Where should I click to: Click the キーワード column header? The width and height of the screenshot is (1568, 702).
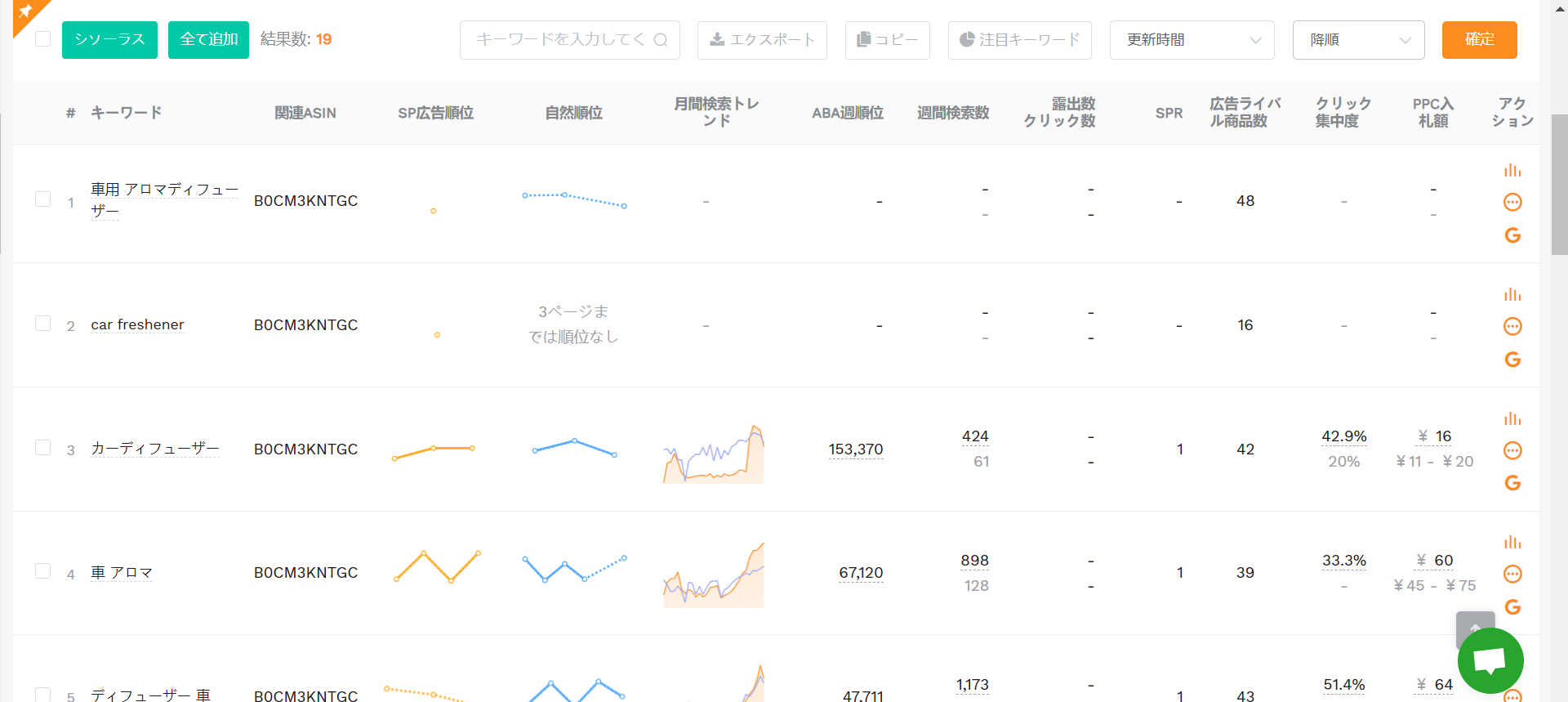[x=126, y=113]
